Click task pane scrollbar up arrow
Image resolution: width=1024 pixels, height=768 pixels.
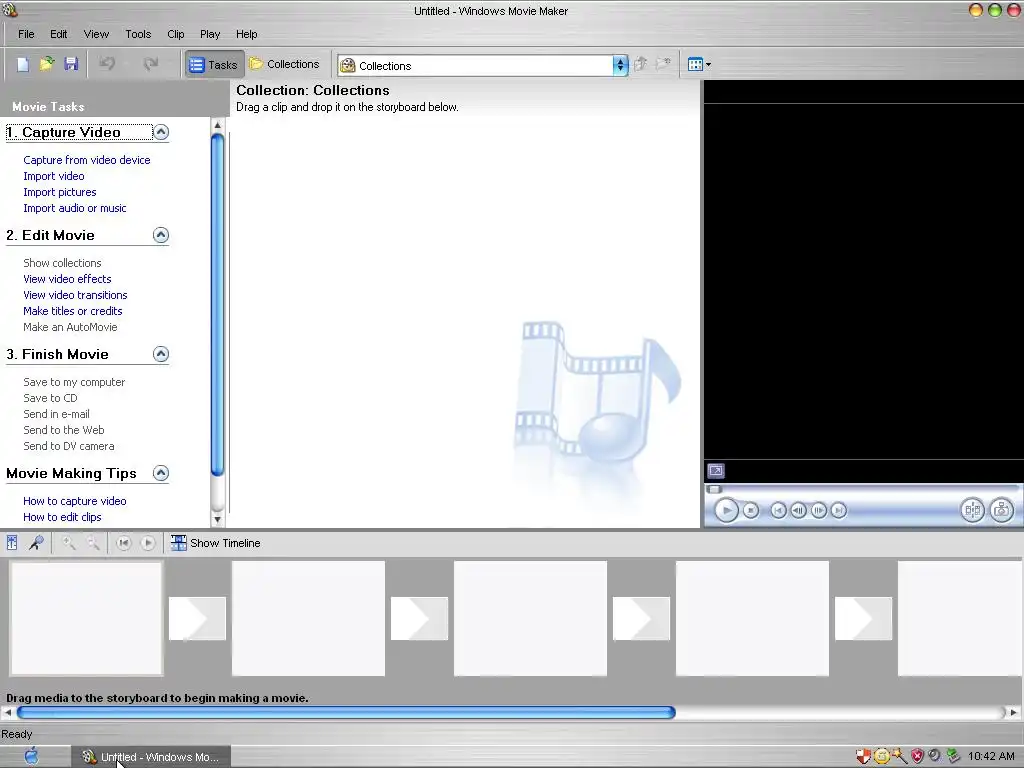(x=217, y=125)
